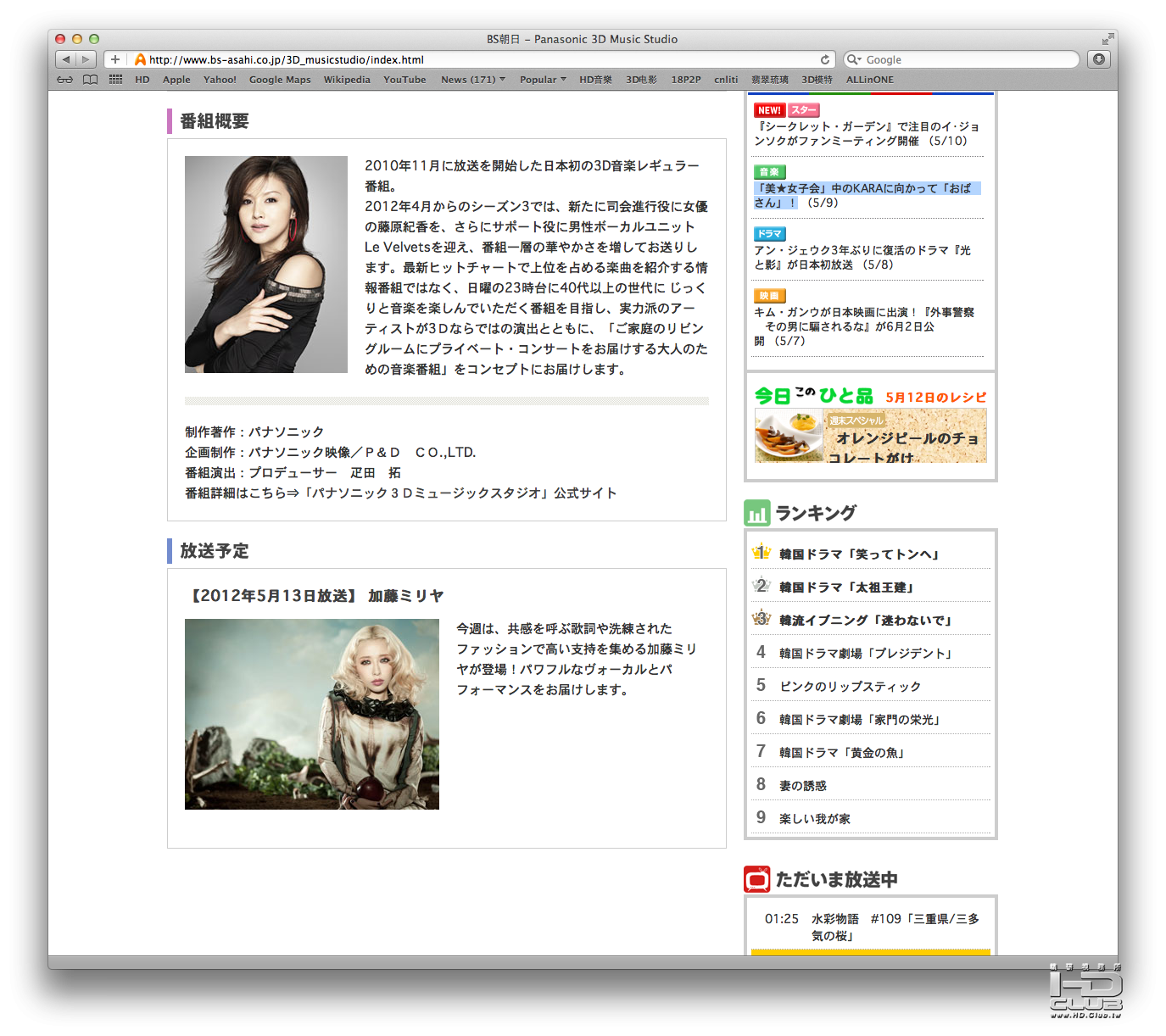
Task: Click the silver crown rank 2 icon
Action: [762, 585]
